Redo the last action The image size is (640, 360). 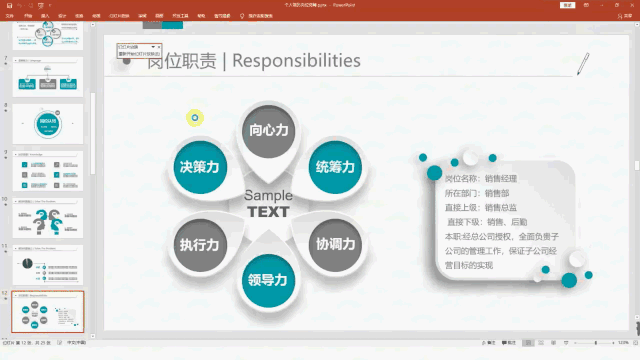tap(30, 6)
